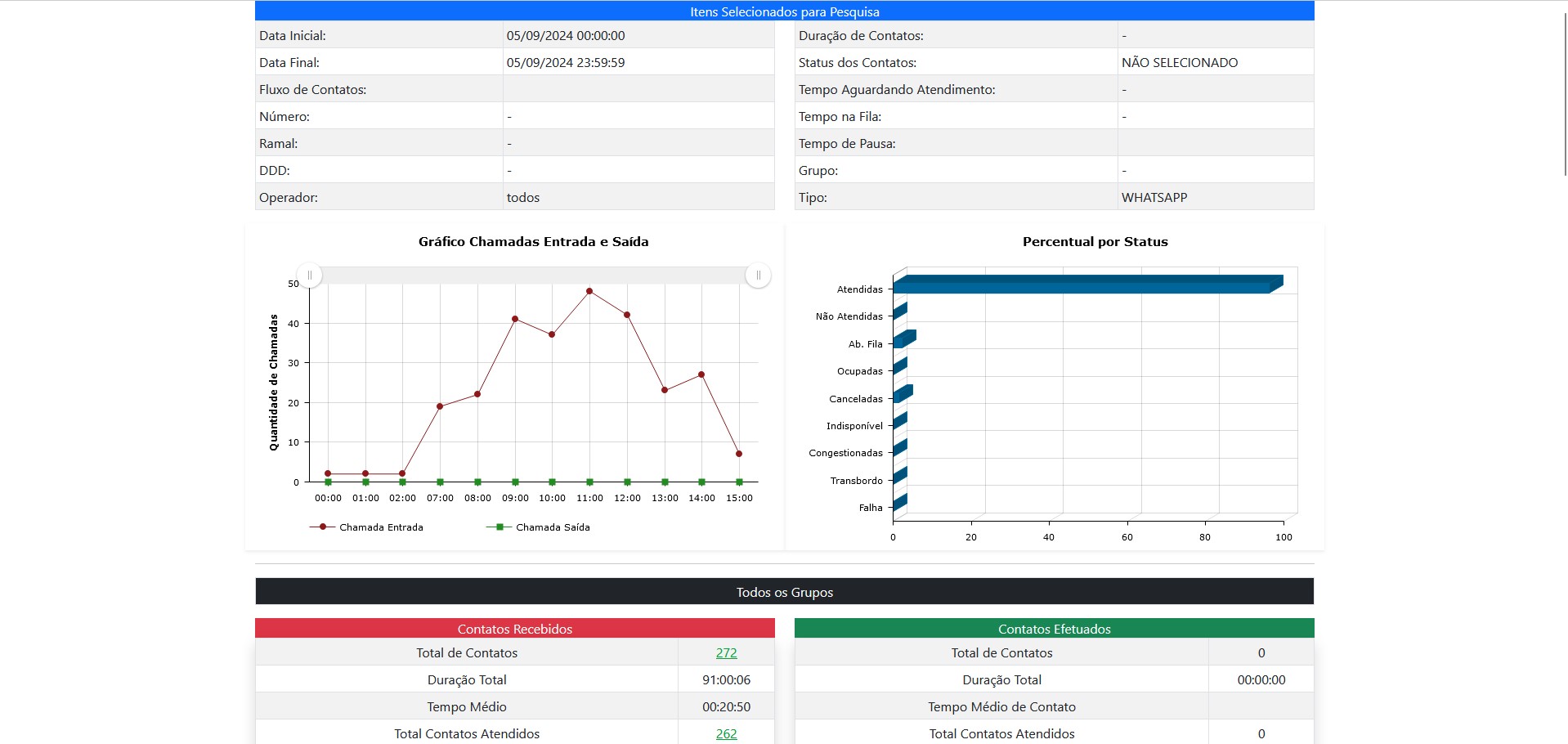Toggle the Chamada Entrada legend series
The width and height of the screenshot is (1568, 744).
pos(367,527)
